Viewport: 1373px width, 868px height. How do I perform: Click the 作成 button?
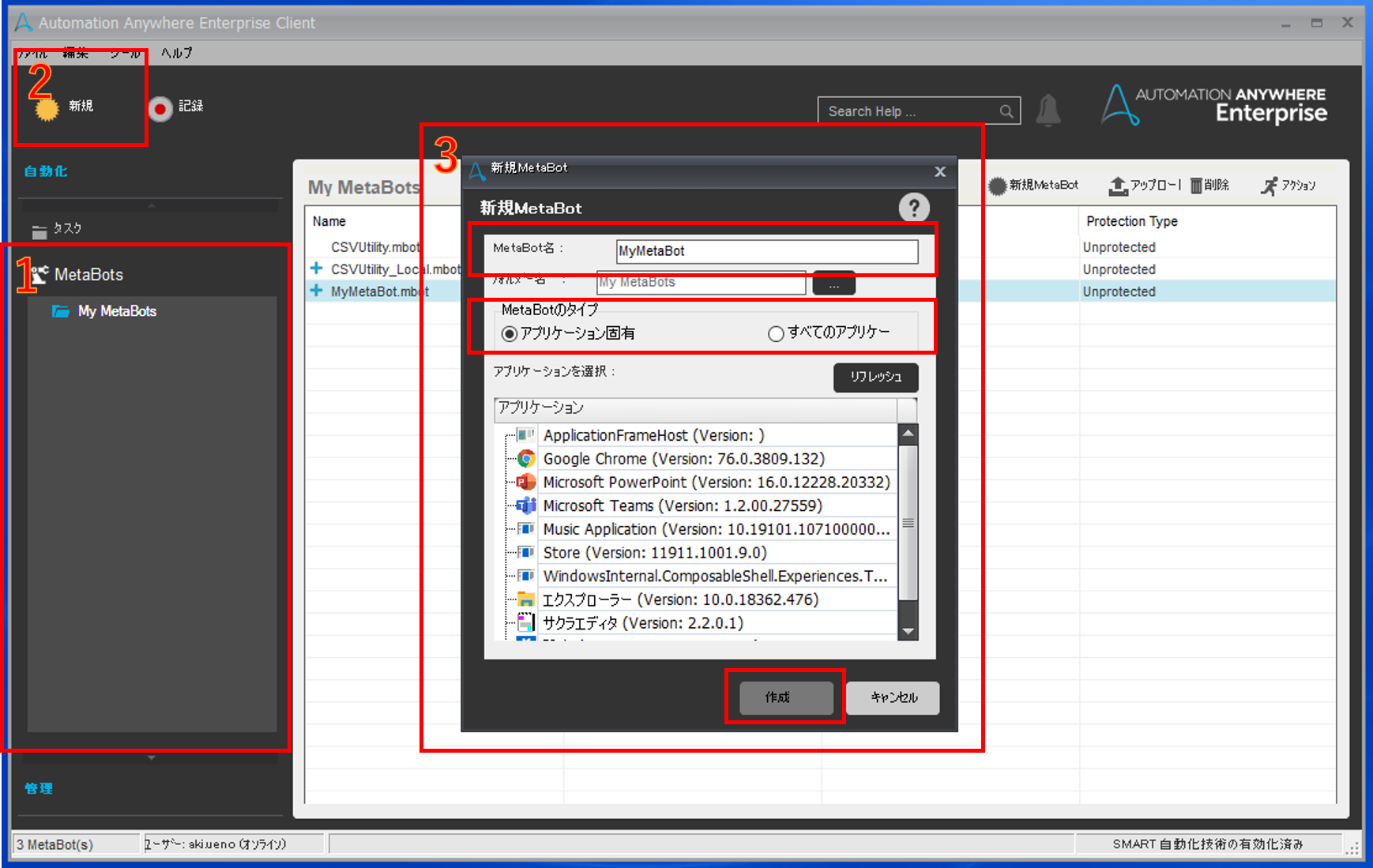(786, 697)
